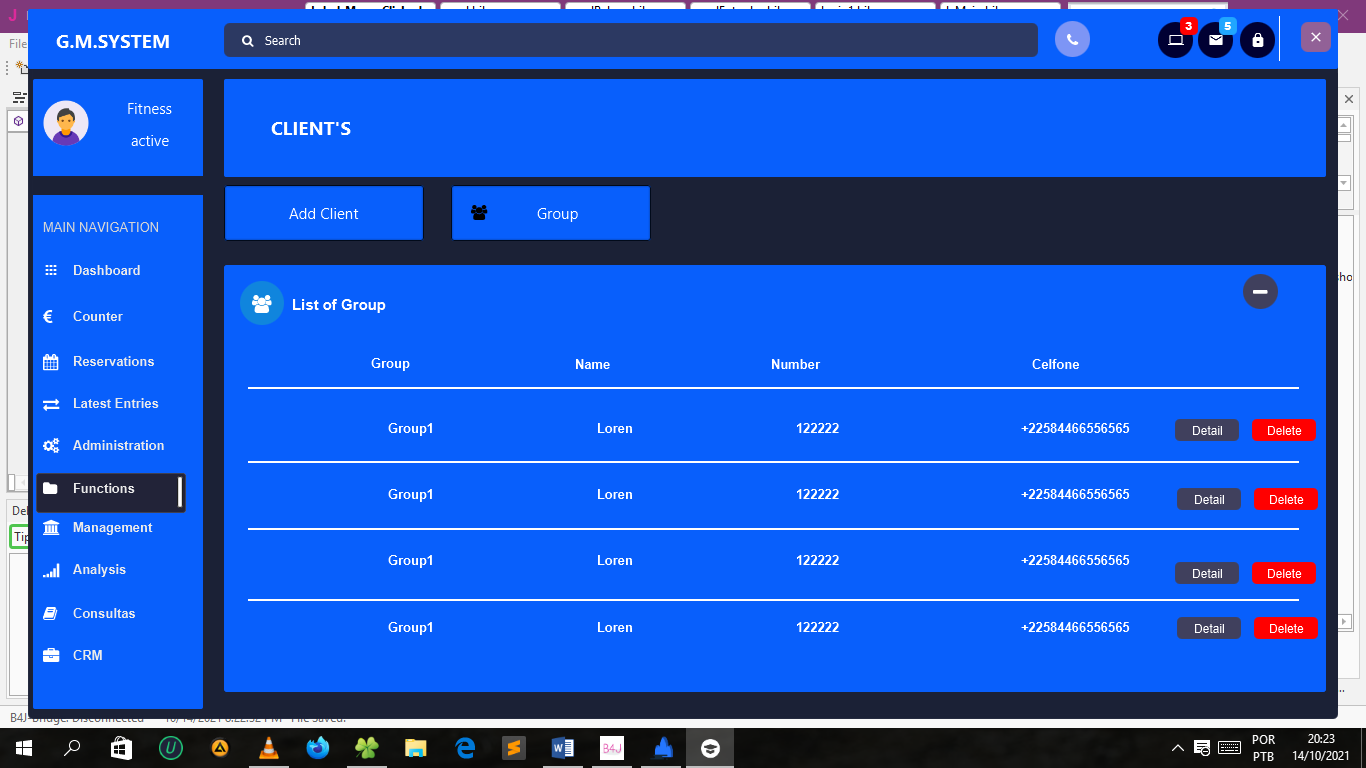Close the G.M.SYSTEM window with the purple X
Image resolution: width=1366 pixels, height=768 pixels.
1316,37
